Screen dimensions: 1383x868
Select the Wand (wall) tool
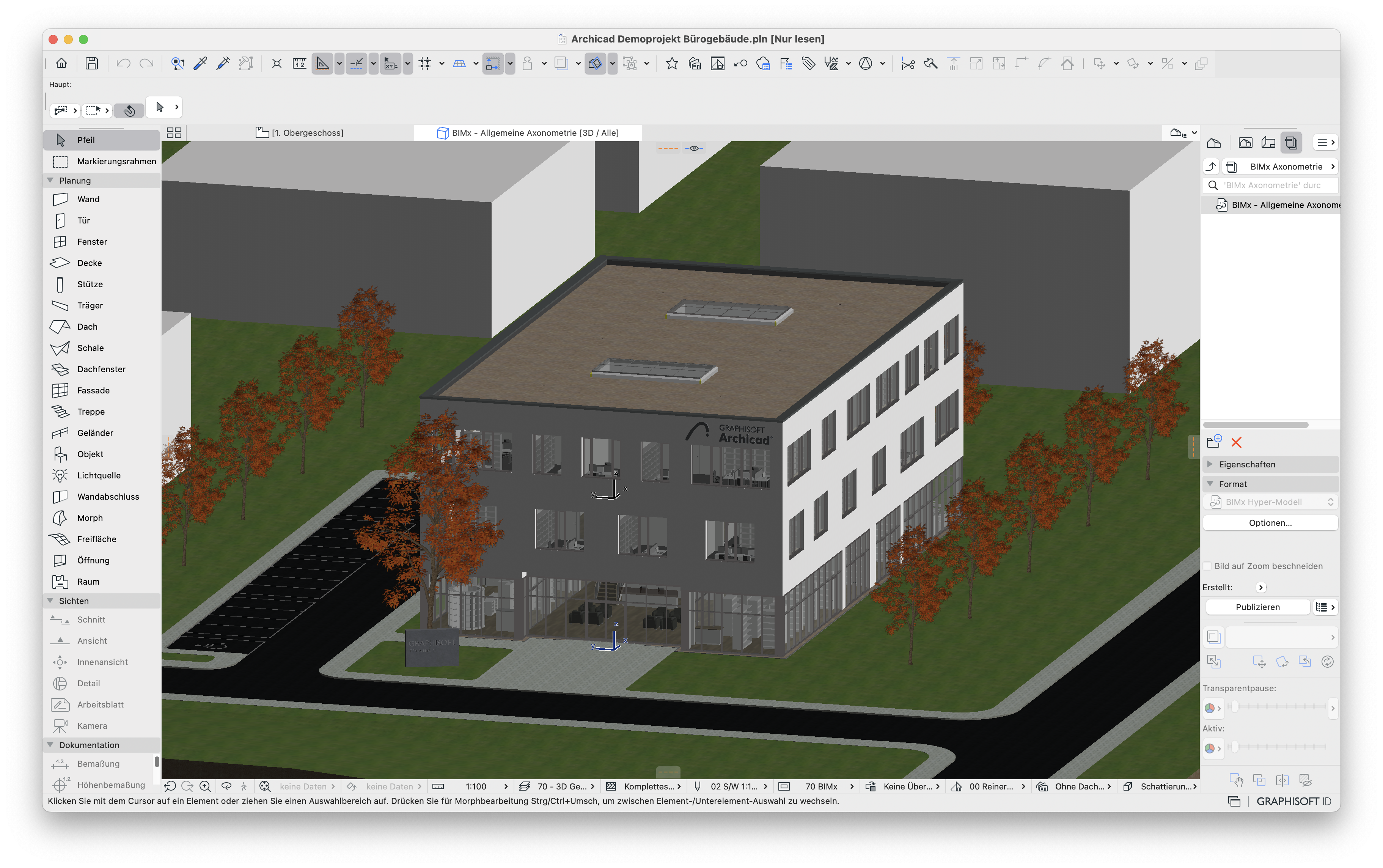[102, 199]
